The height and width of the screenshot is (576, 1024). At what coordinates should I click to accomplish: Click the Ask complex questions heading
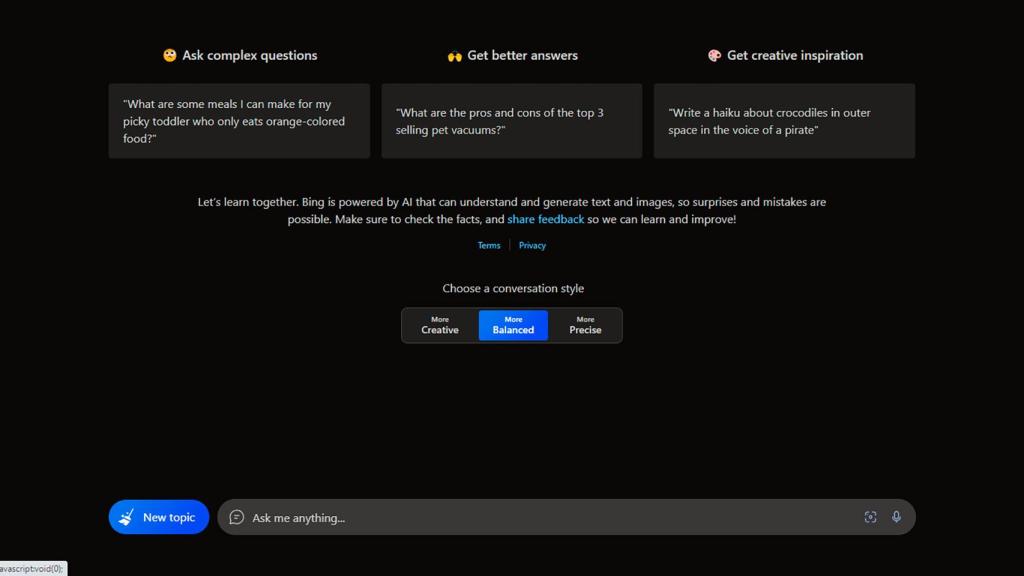point(249,56)
